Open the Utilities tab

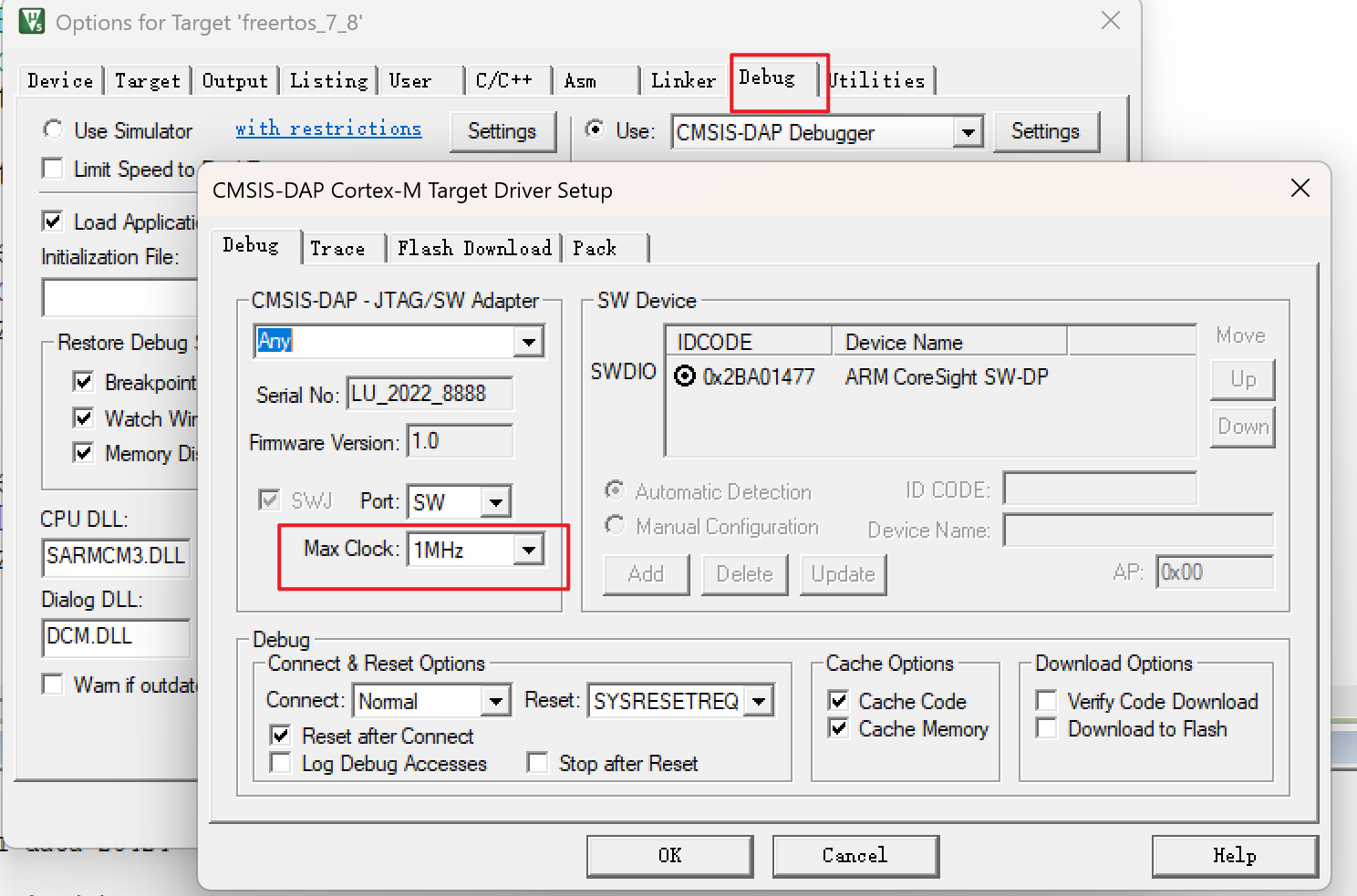pyautogui.click(x=878, y=80)
